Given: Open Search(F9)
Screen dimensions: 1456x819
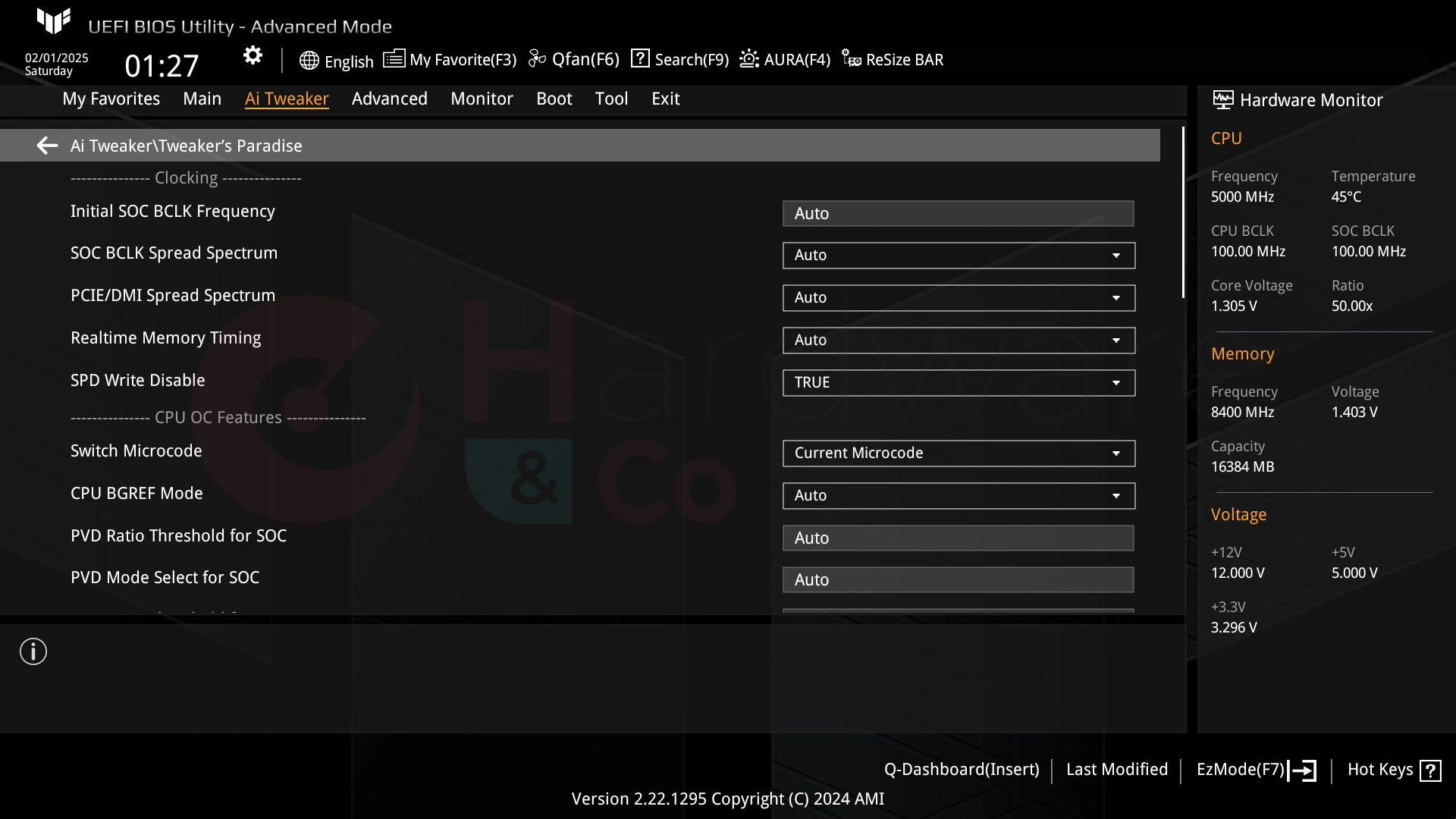Looking at the screenshot, I should pos(692,59).
